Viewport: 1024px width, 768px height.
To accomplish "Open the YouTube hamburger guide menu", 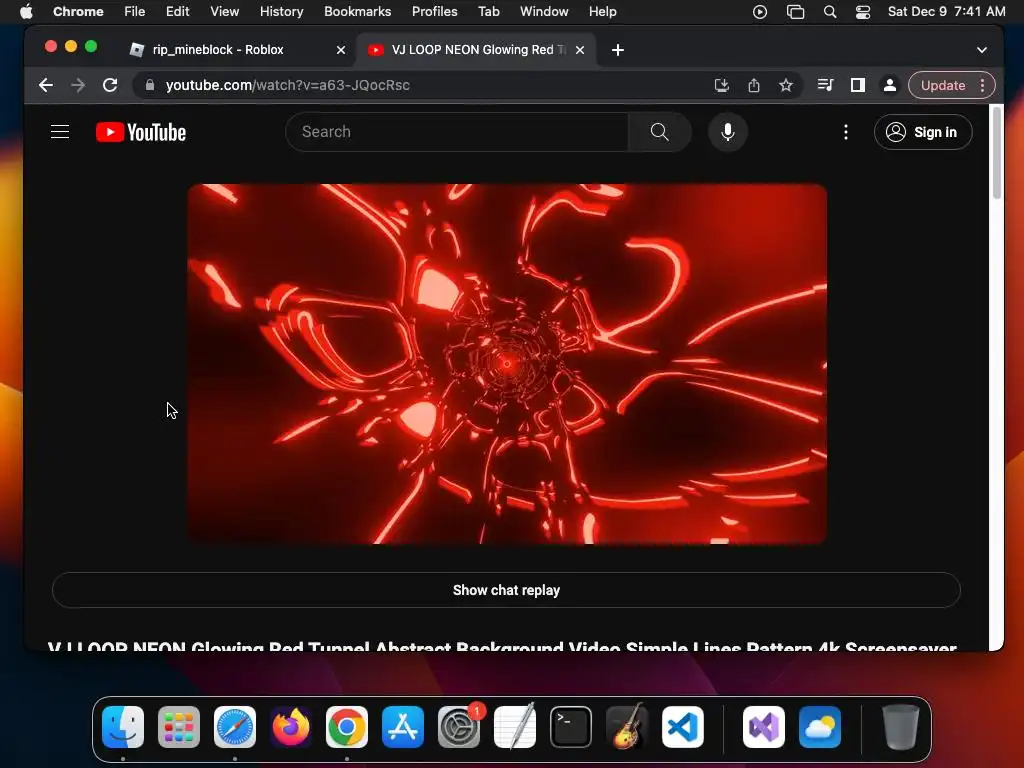I will (x=60, y=132).
